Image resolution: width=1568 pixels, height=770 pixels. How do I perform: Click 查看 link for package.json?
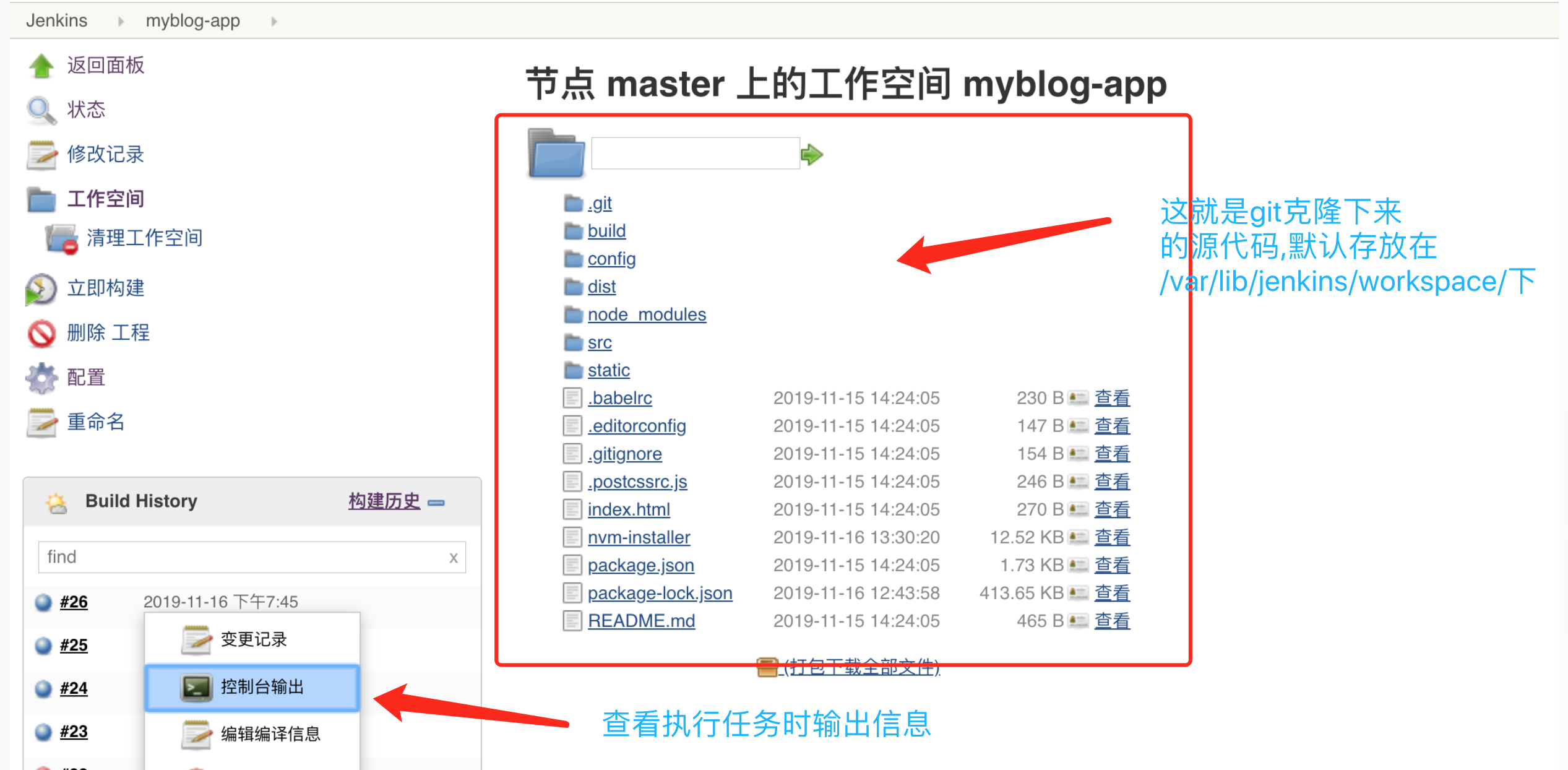[1111, 565]
